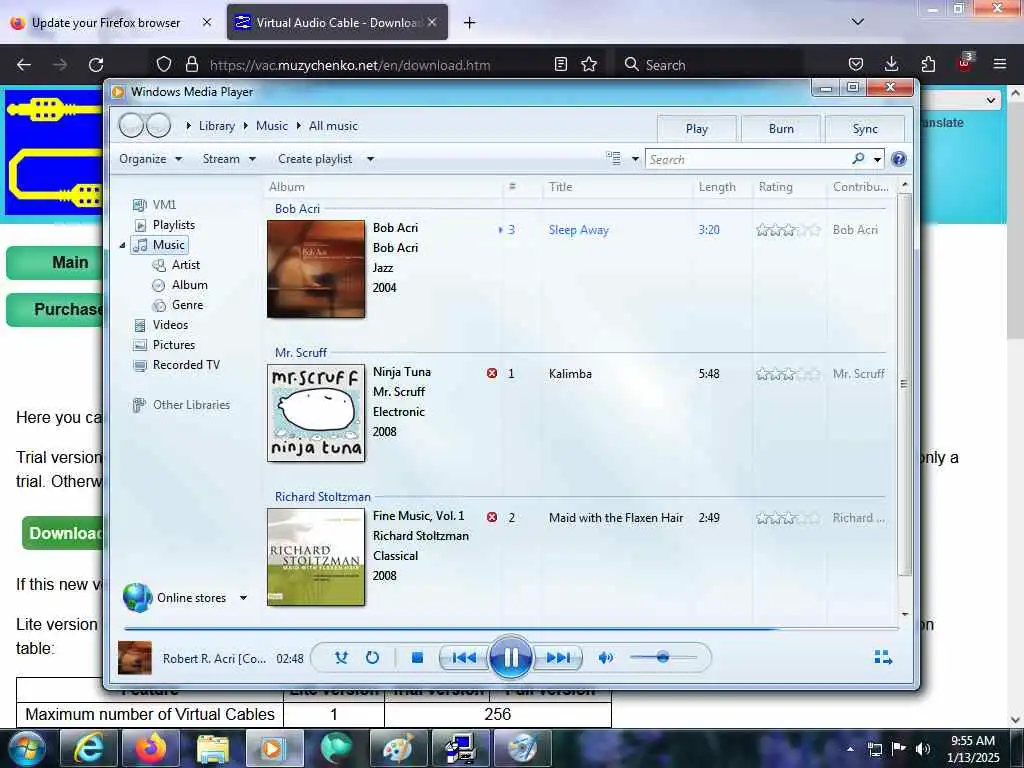This screenshot has width=1024, height=768.
Task: Skip to the previous track
Action: pyautogui.click(x=464, y=658)
